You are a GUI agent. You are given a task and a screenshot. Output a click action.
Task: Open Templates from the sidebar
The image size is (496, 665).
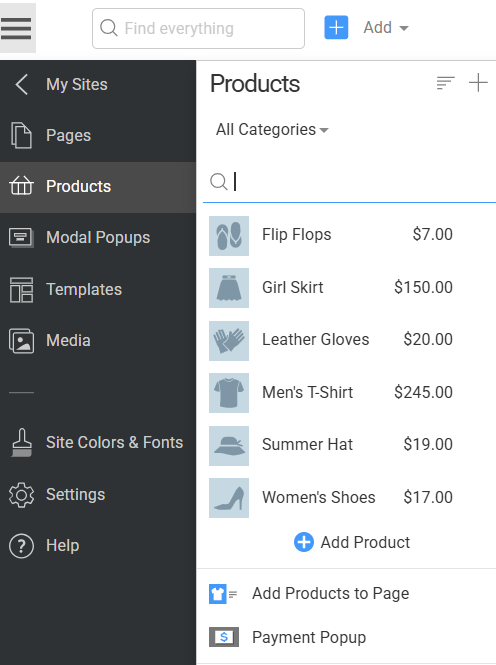tap(98, 289)
